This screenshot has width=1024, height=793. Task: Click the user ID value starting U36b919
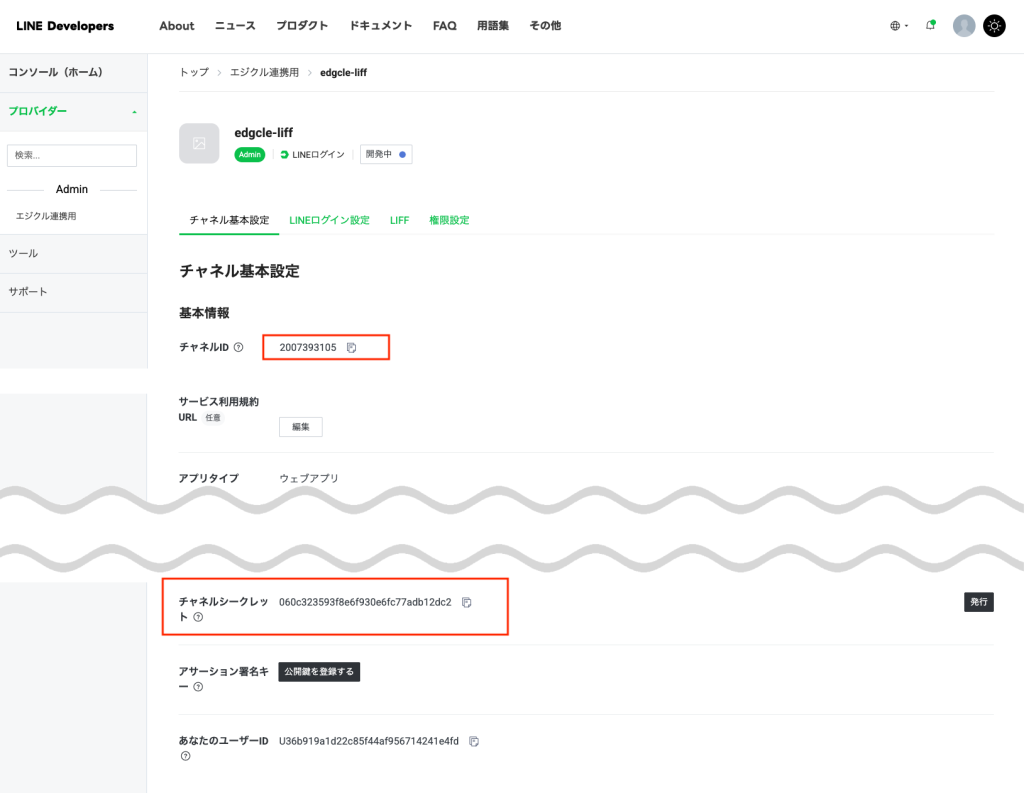(x=369, y=741)
